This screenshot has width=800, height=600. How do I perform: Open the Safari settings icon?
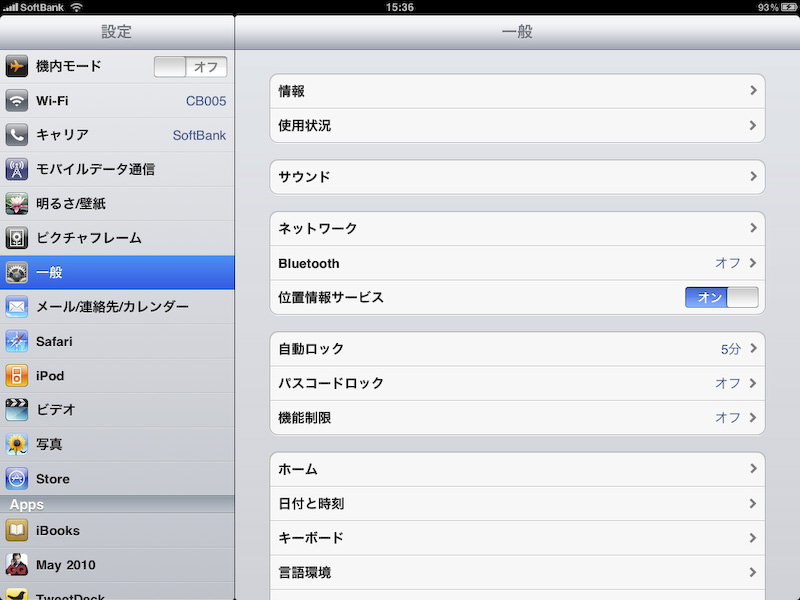click(x=16, y=341)
